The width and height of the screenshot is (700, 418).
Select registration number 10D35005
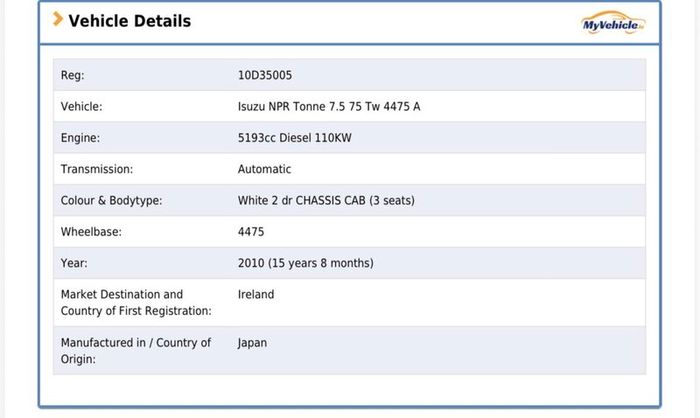click(265, 75)
